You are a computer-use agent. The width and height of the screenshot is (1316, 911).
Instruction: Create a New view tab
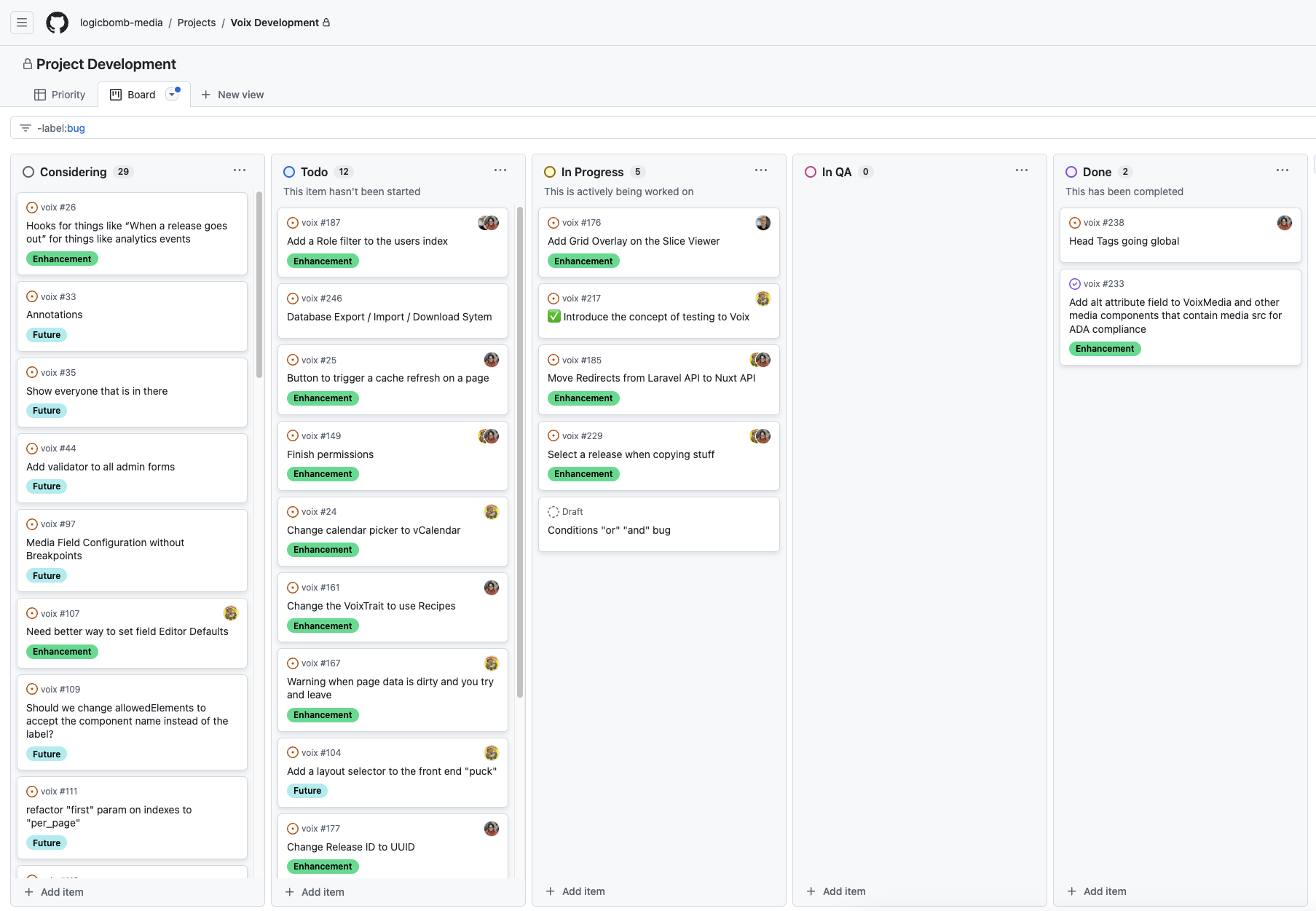pyautogui.click(x=232, y=95)
